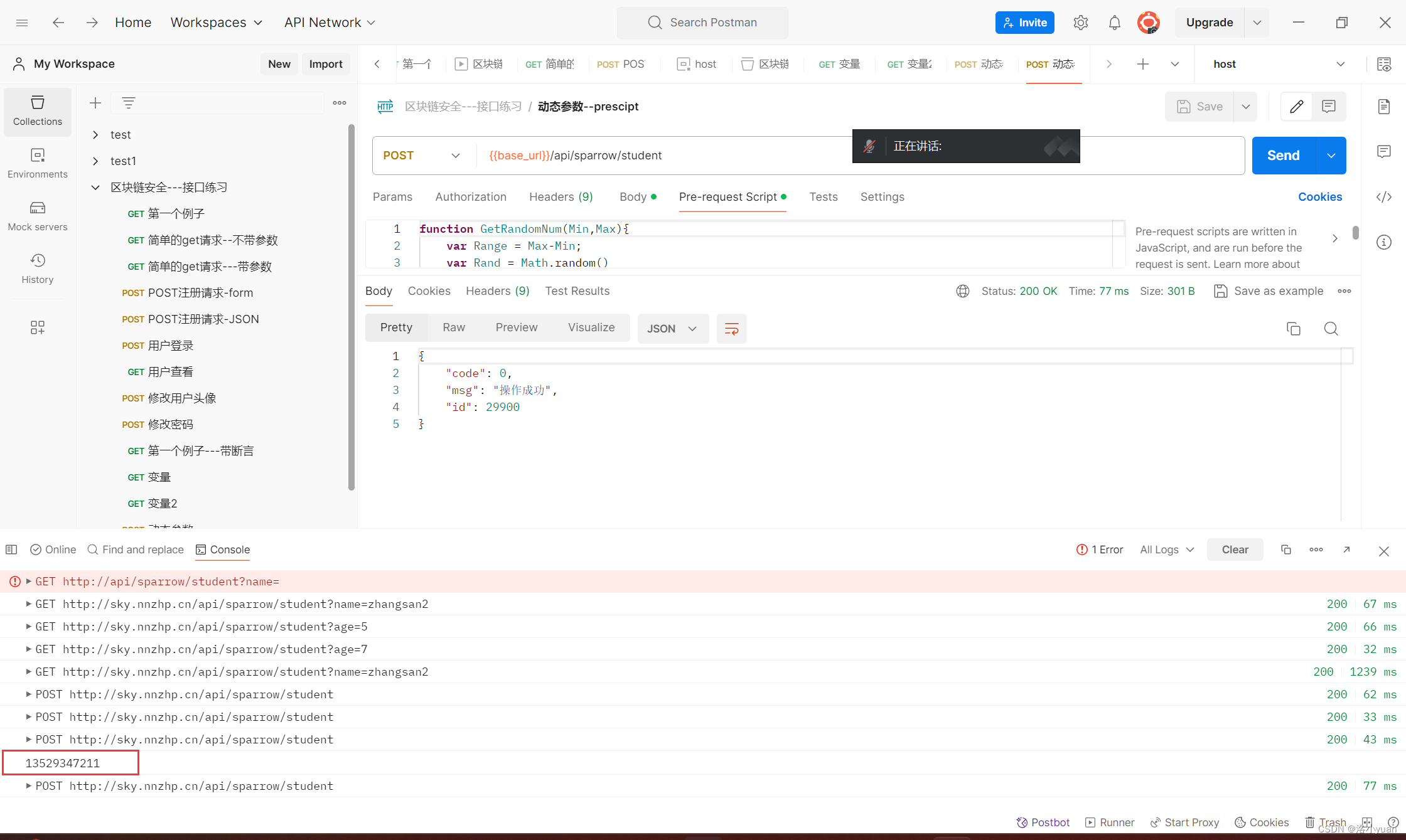Search within the response body
This screenshot has width=1406, height=840.
point(1331,329)
